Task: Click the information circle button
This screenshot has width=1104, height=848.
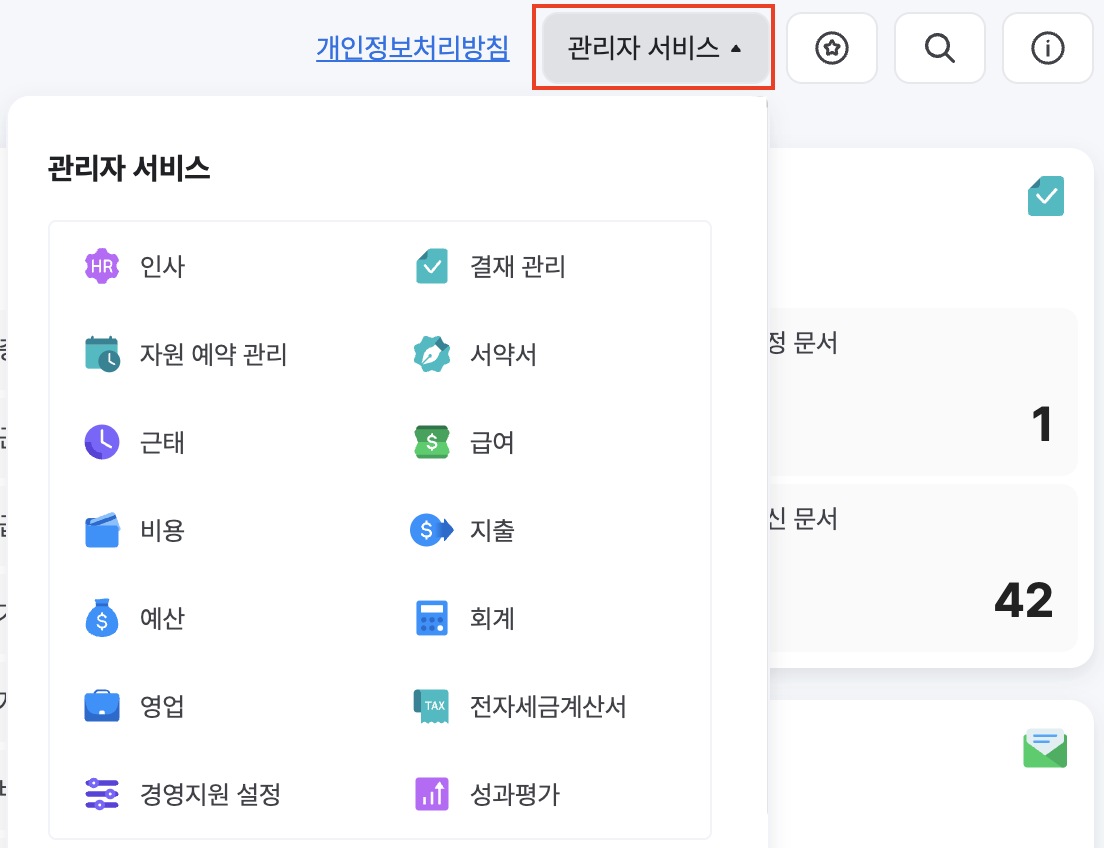Action: click(1047, 48)
